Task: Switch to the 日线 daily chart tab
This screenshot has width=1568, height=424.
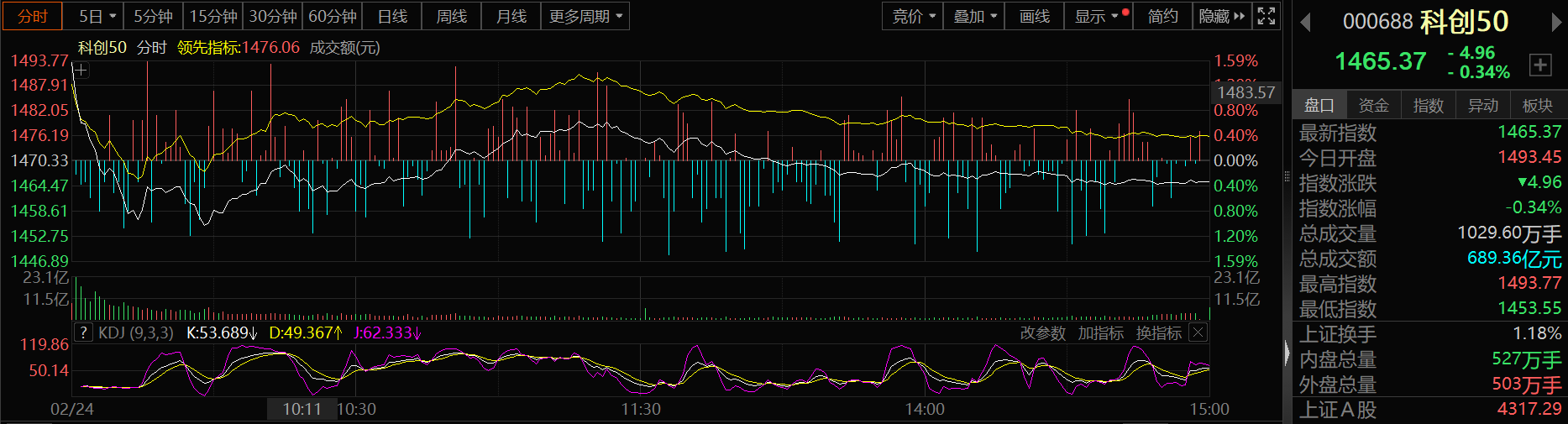Action: click(x=392, y=16)
